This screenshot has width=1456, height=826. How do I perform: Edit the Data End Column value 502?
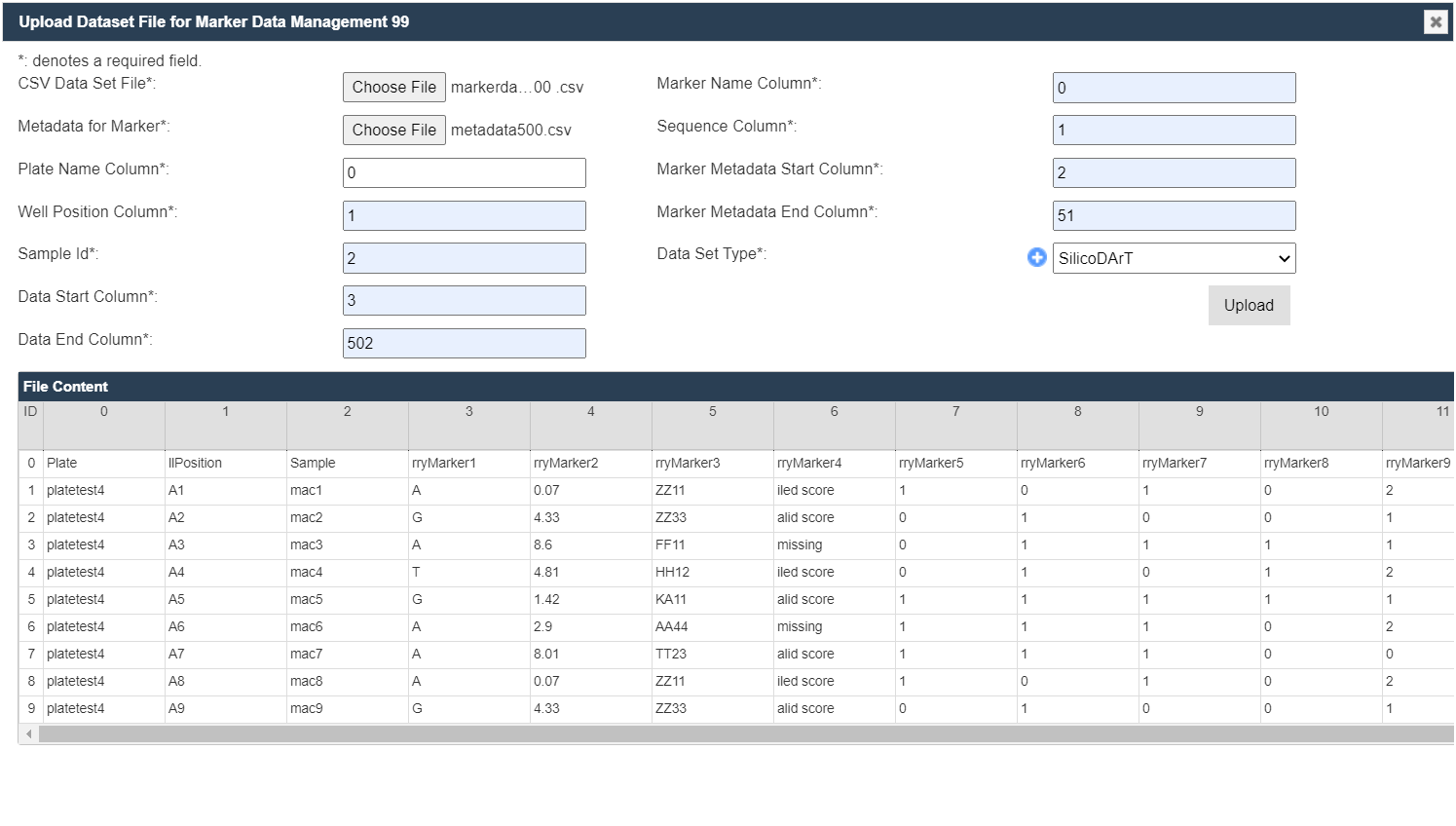pos(464,344)
